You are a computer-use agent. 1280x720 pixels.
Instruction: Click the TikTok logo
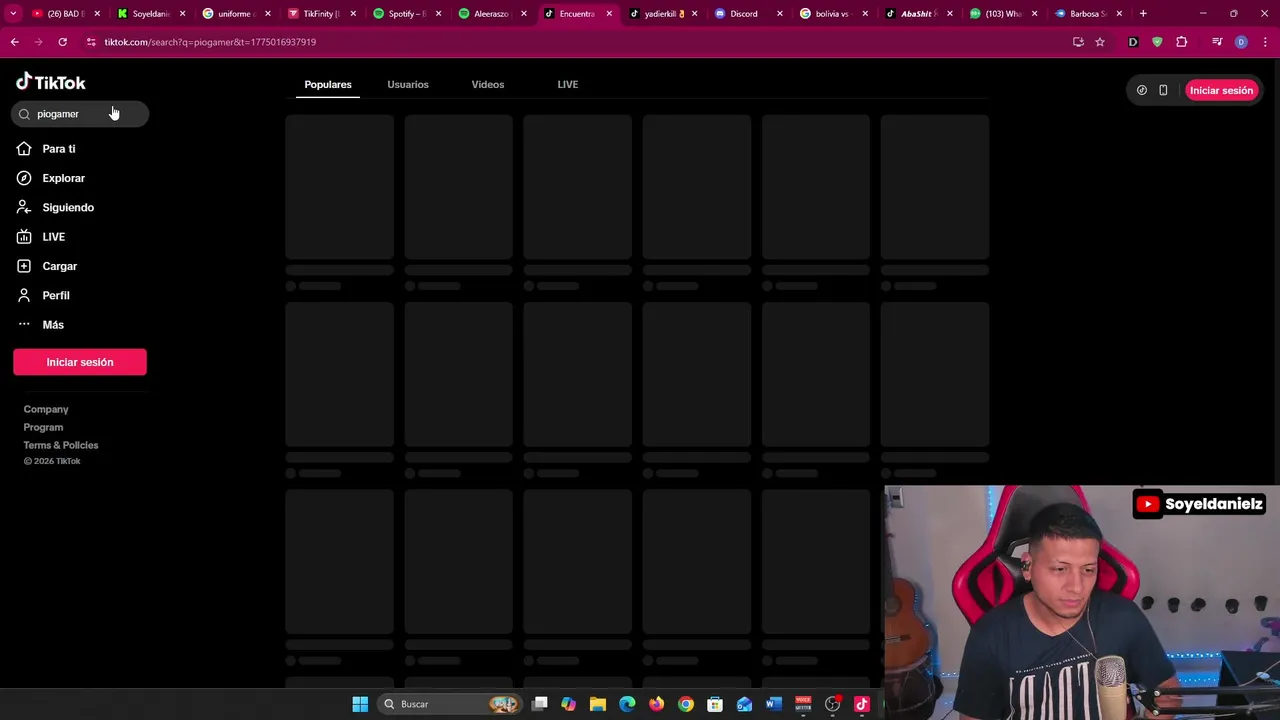pyautogui.click(x=51, y=82)
